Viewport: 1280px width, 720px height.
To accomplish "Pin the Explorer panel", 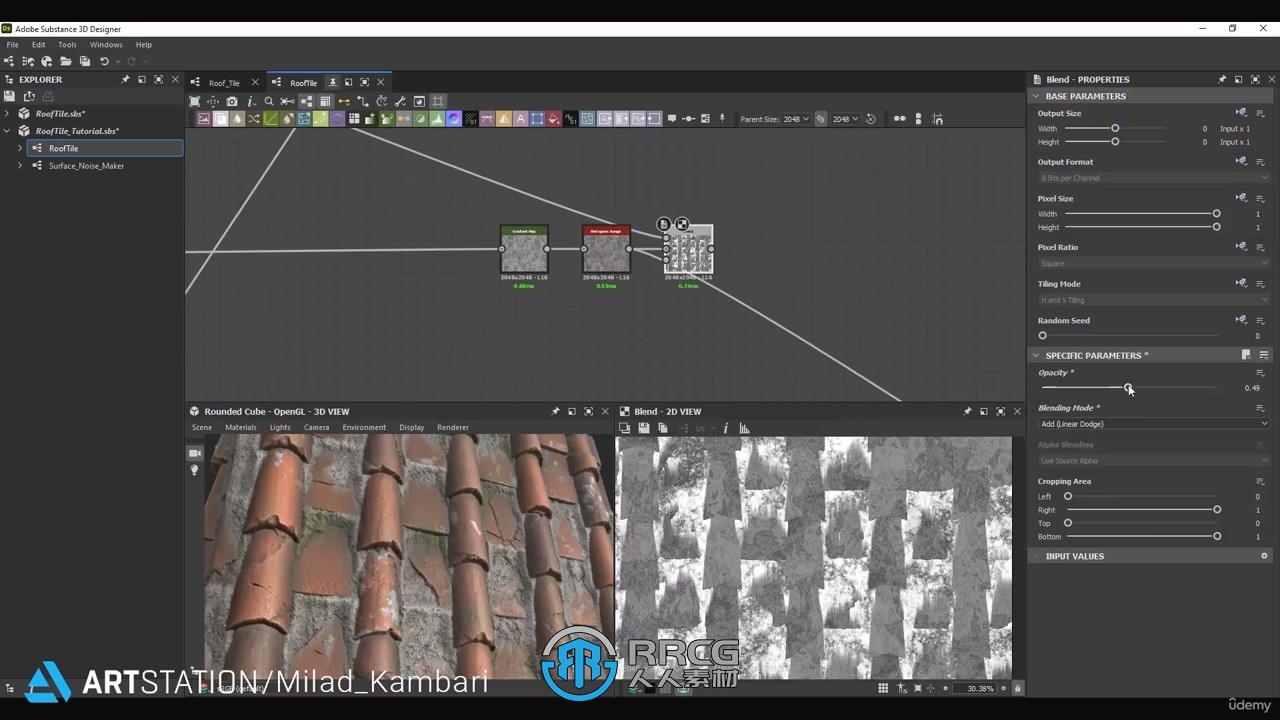I will 125,79.
